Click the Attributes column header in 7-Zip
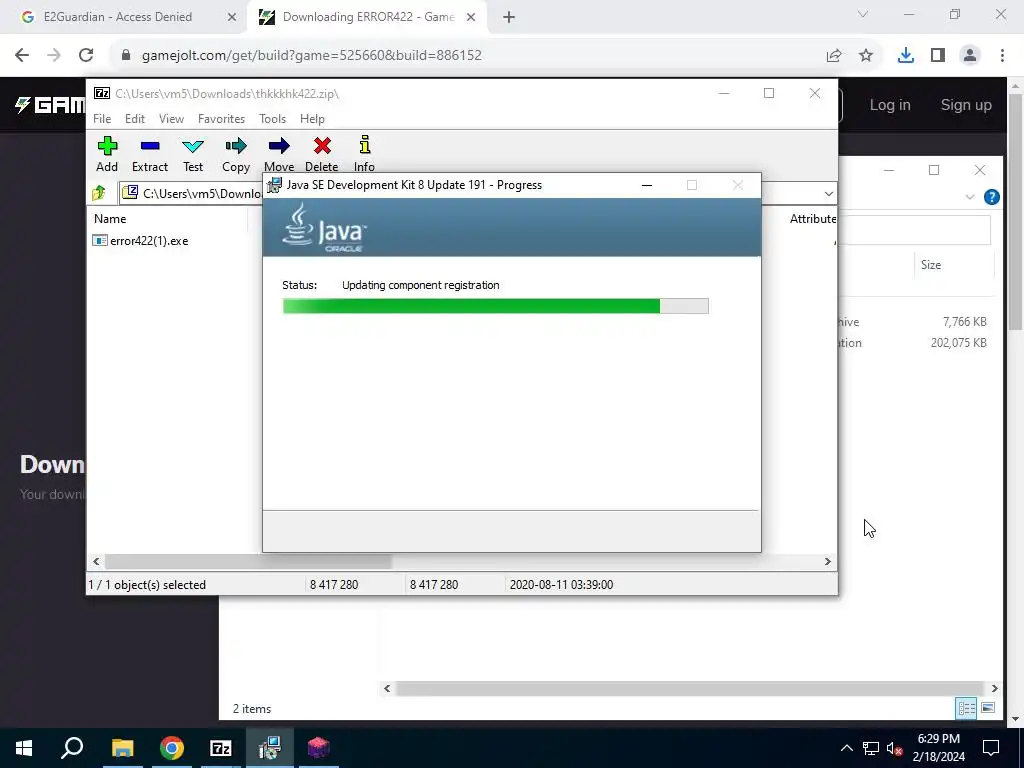The image size is (1024, 768). (x=812, y=219)
